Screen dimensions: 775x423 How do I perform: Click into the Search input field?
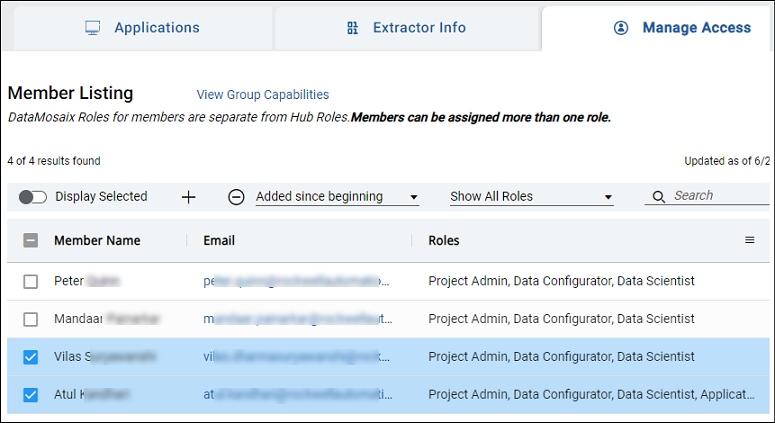(718, 196)
